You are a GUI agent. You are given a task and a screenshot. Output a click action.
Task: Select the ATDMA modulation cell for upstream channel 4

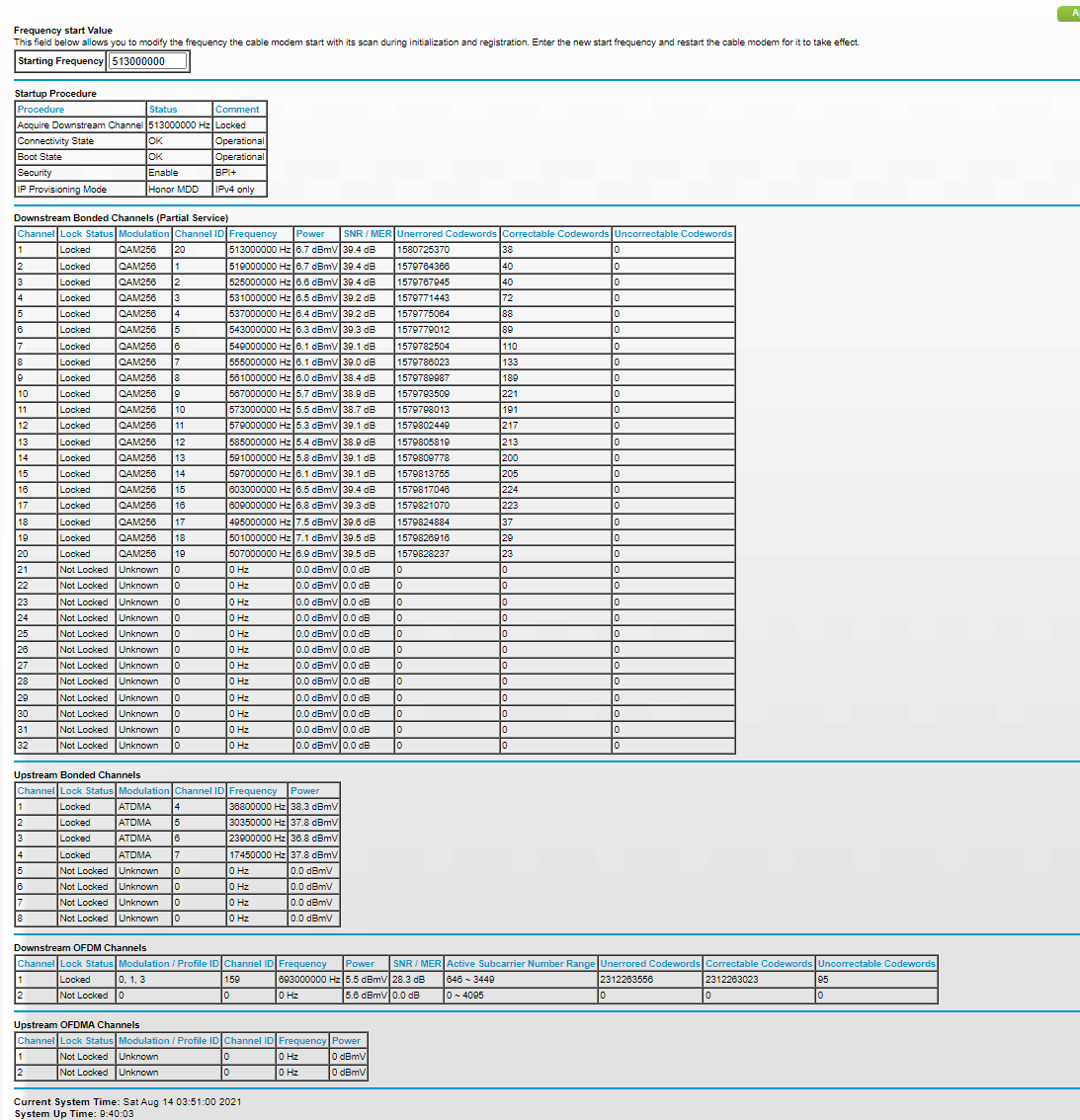[135, 855]
